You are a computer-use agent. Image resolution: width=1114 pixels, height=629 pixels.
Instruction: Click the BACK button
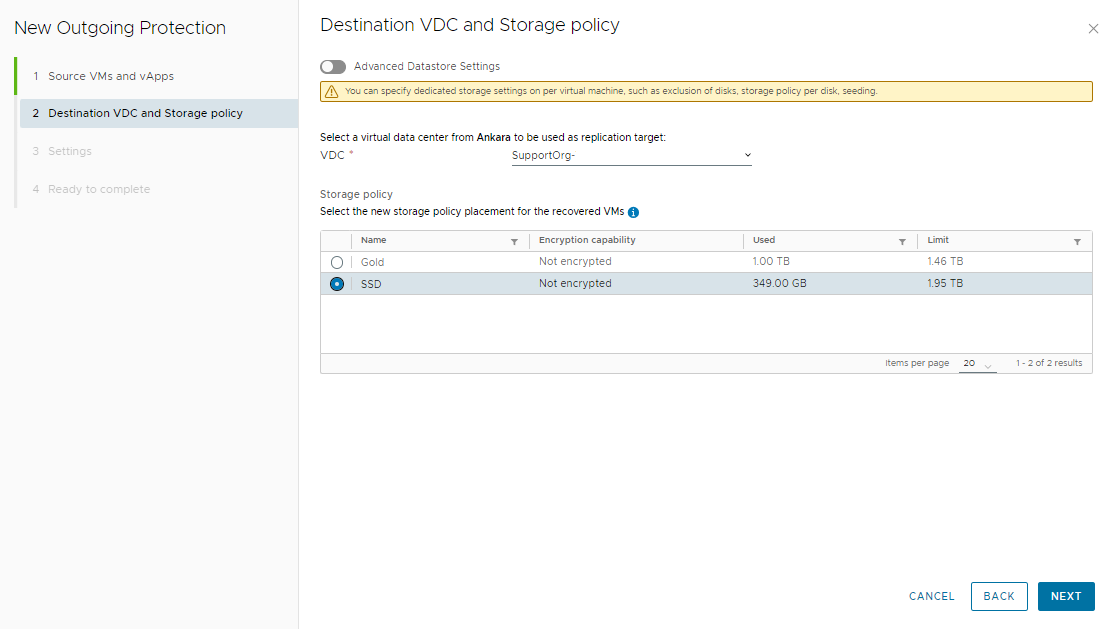[999, 596]
